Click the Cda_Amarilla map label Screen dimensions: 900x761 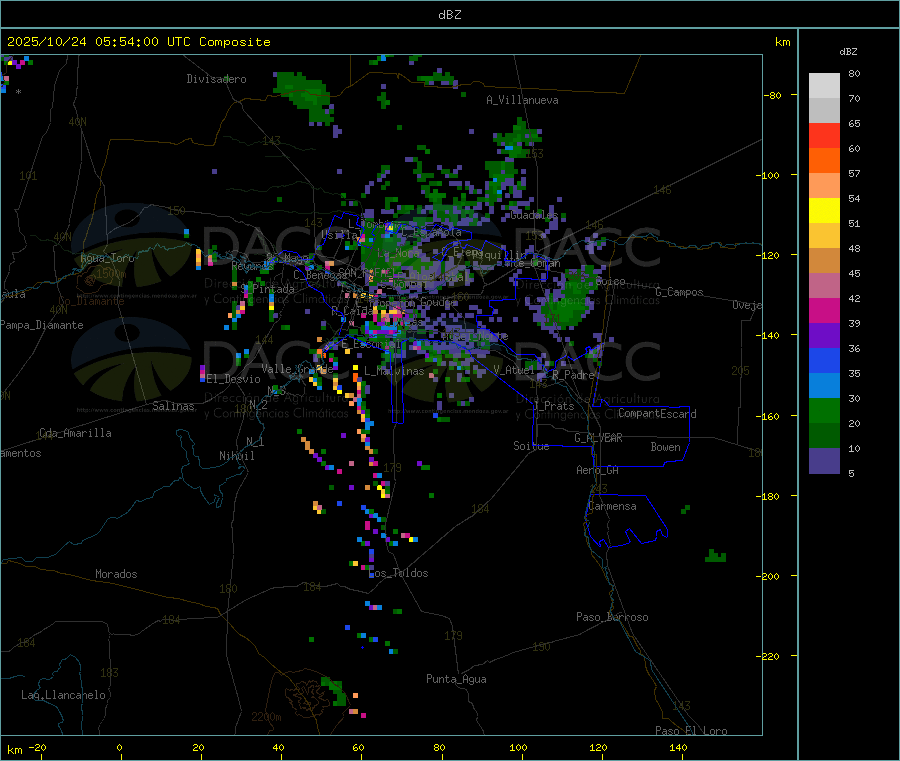[x=75, y=433]
